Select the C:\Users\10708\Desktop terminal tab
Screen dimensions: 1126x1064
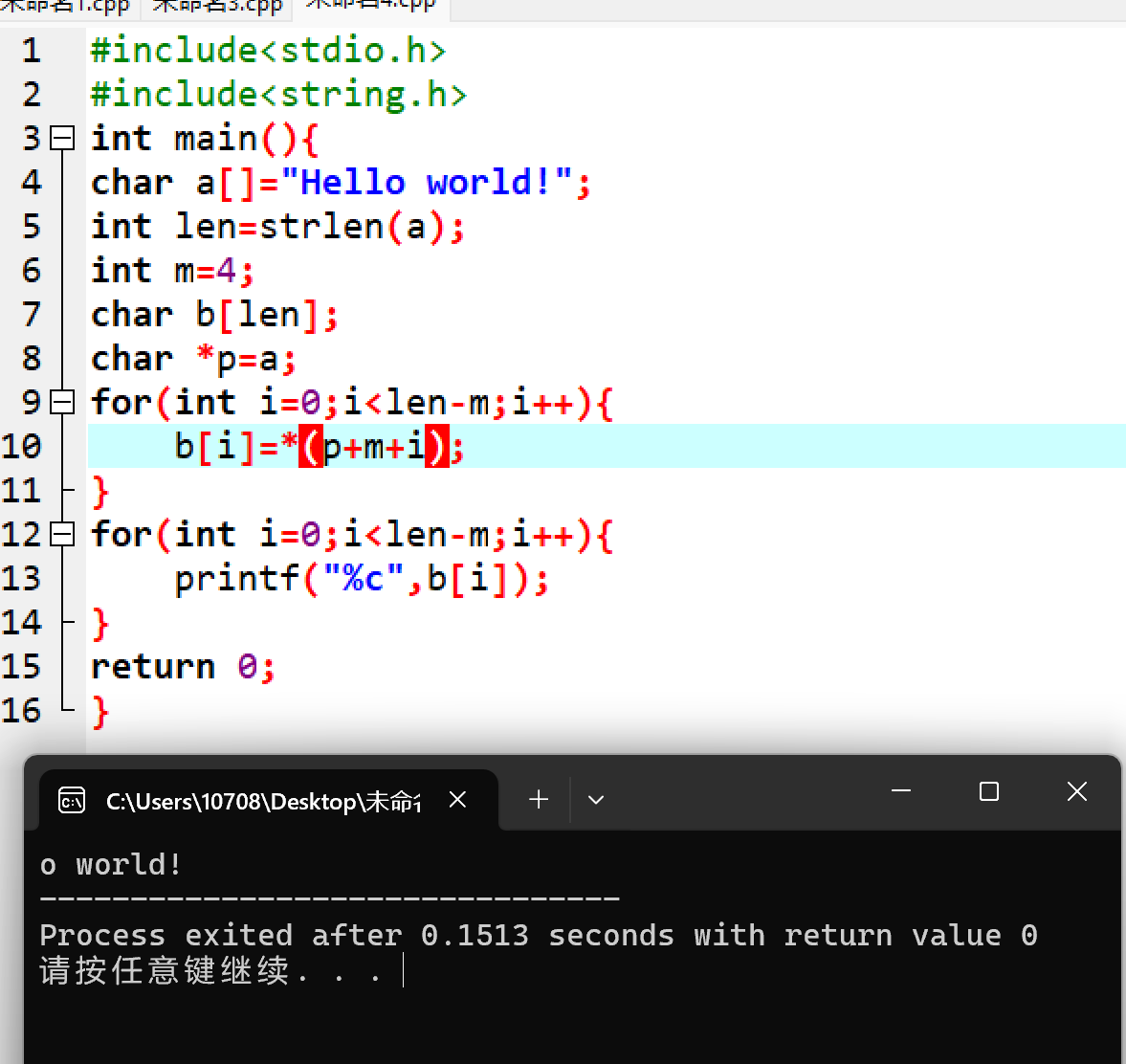click(x=269, y=800)
